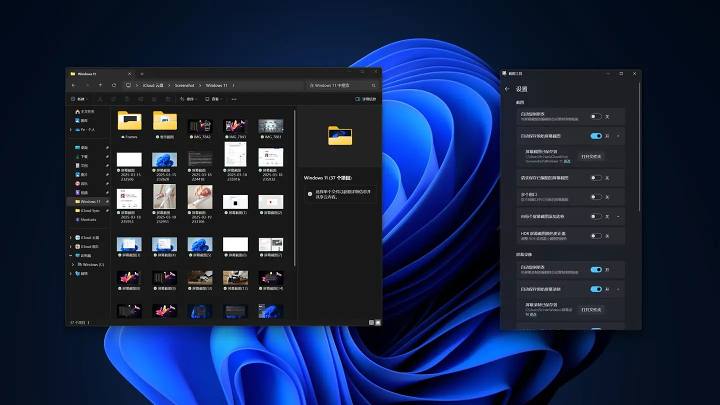Open the See more ellipsis menu in Explorer

pos(234,99)
